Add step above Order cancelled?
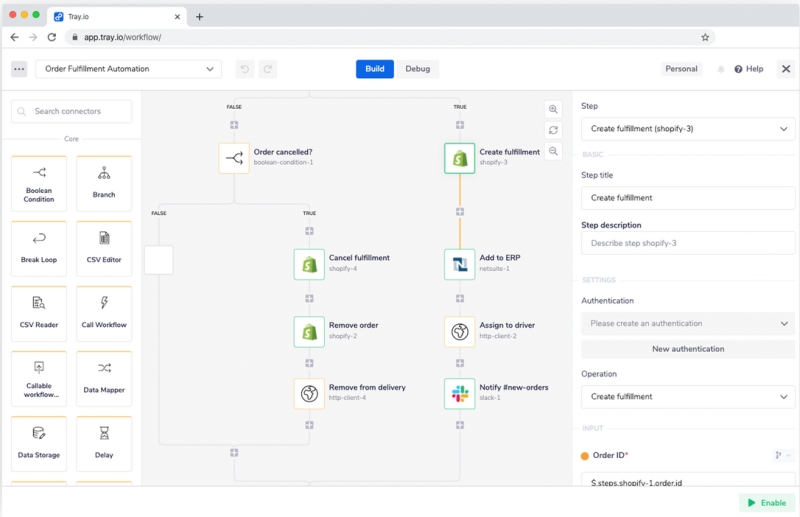 point(234,125)
